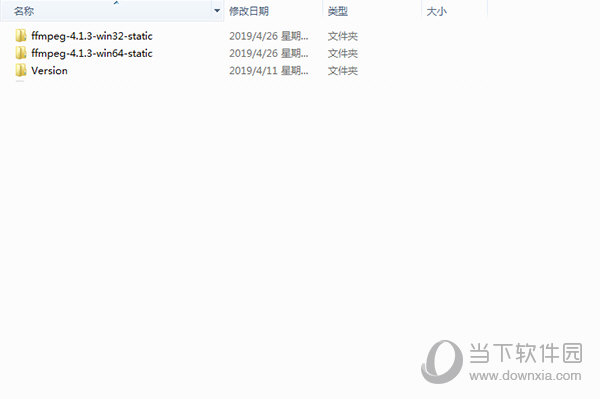Click 文件夹 type in the Version row
600x399 pixels.
[342, 71]
